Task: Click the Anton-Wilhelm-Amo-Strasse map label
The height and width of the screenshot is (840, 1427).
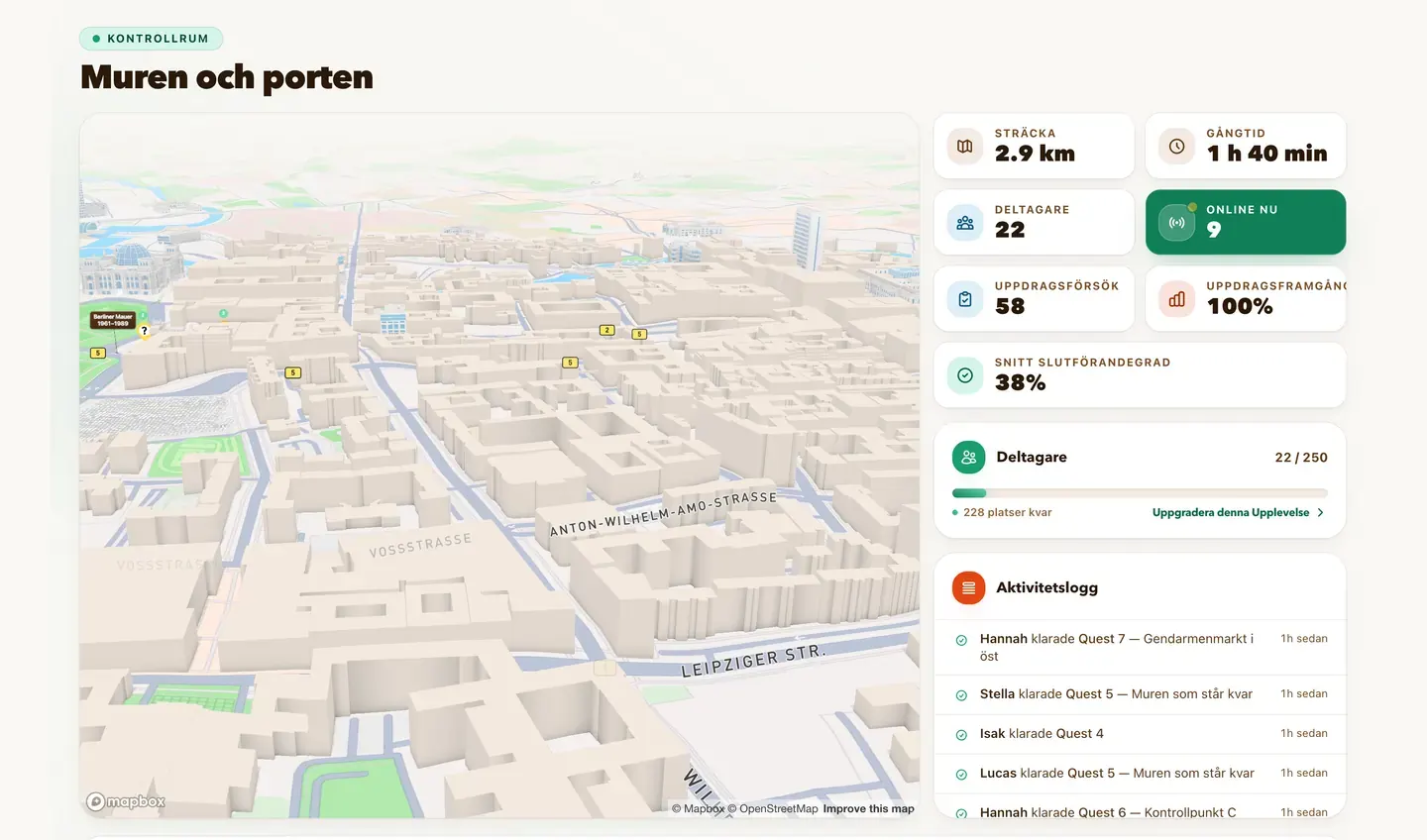Action: pos(664,512)
